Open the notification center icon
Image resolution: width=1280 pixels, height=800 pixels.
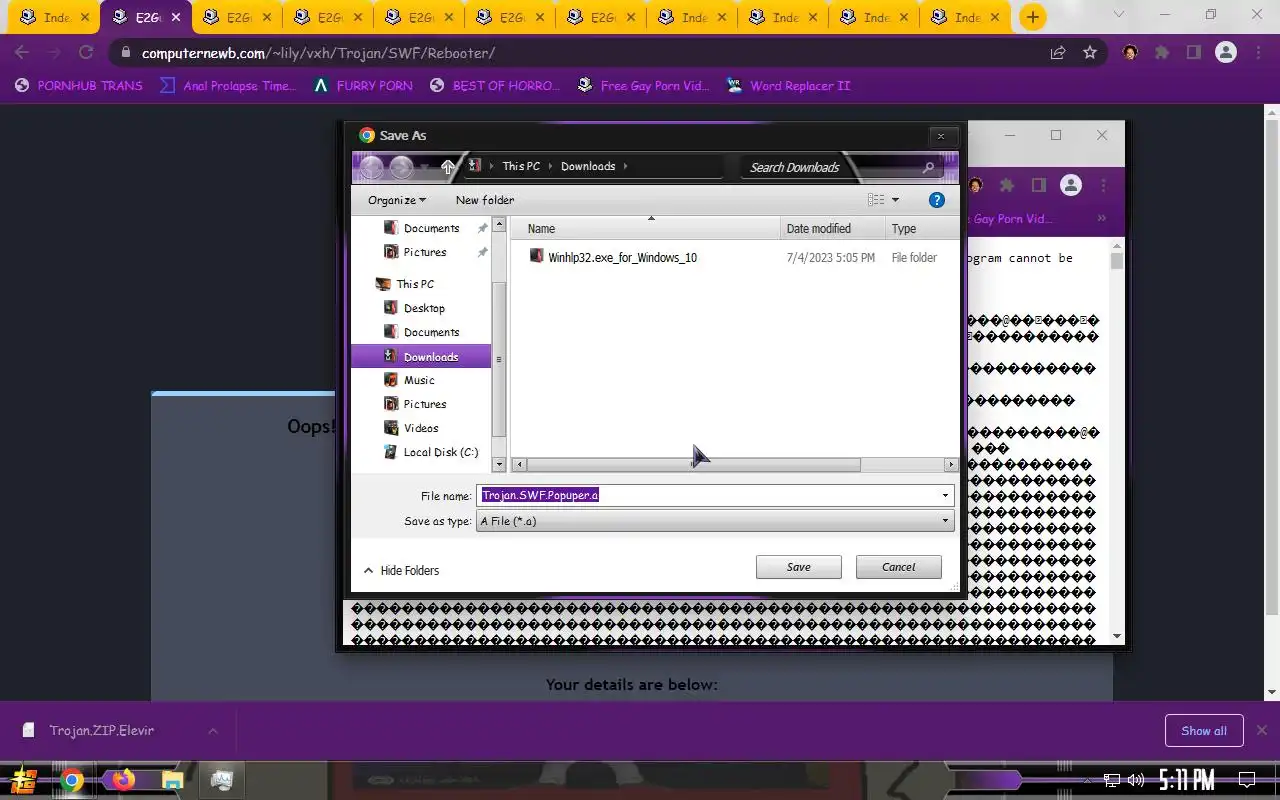coord(1247,780)
